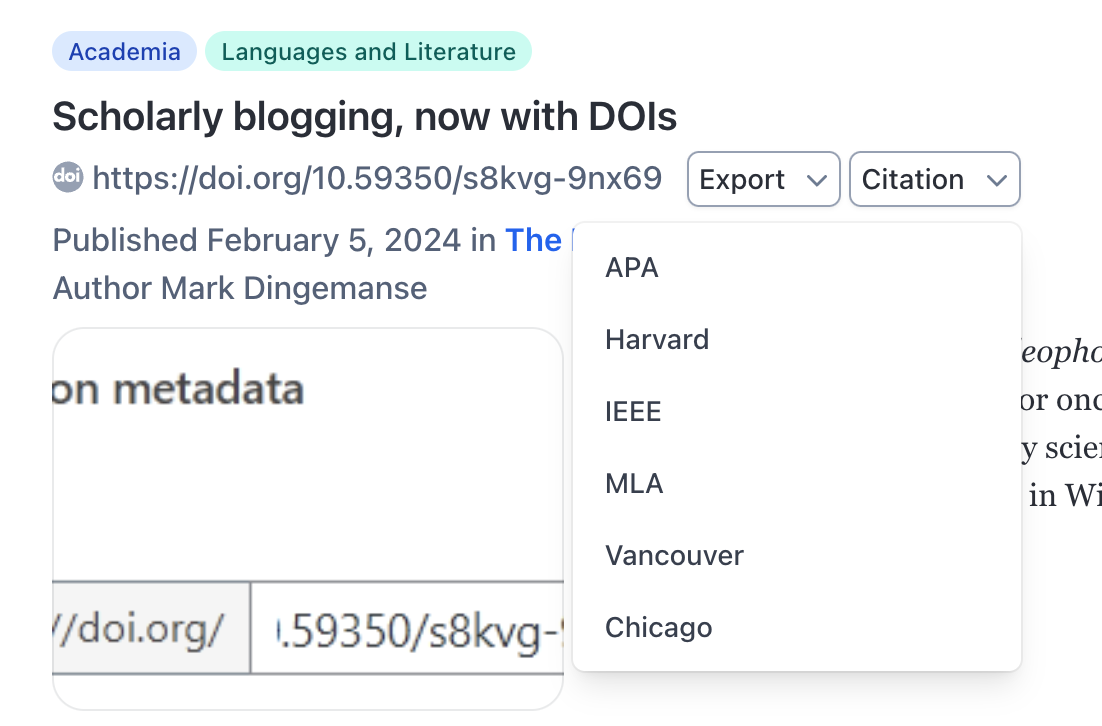Select IEEE from citation list
Viewport: 1102px width, 726px height.
click(x=633, y=412)
